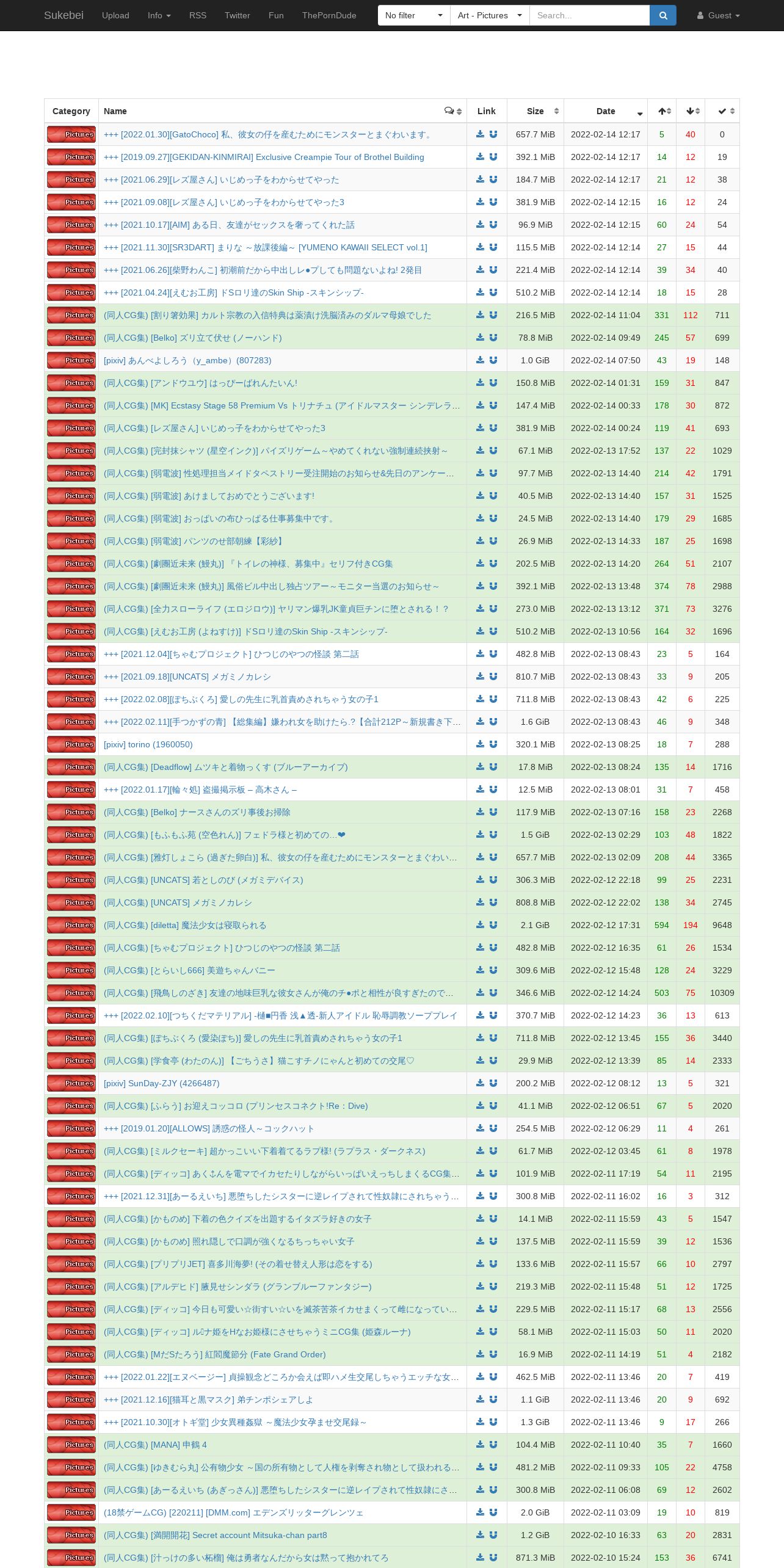
Task: Download torrent for pixiv SunDay-ZJY row
Action: (480, 1083)
